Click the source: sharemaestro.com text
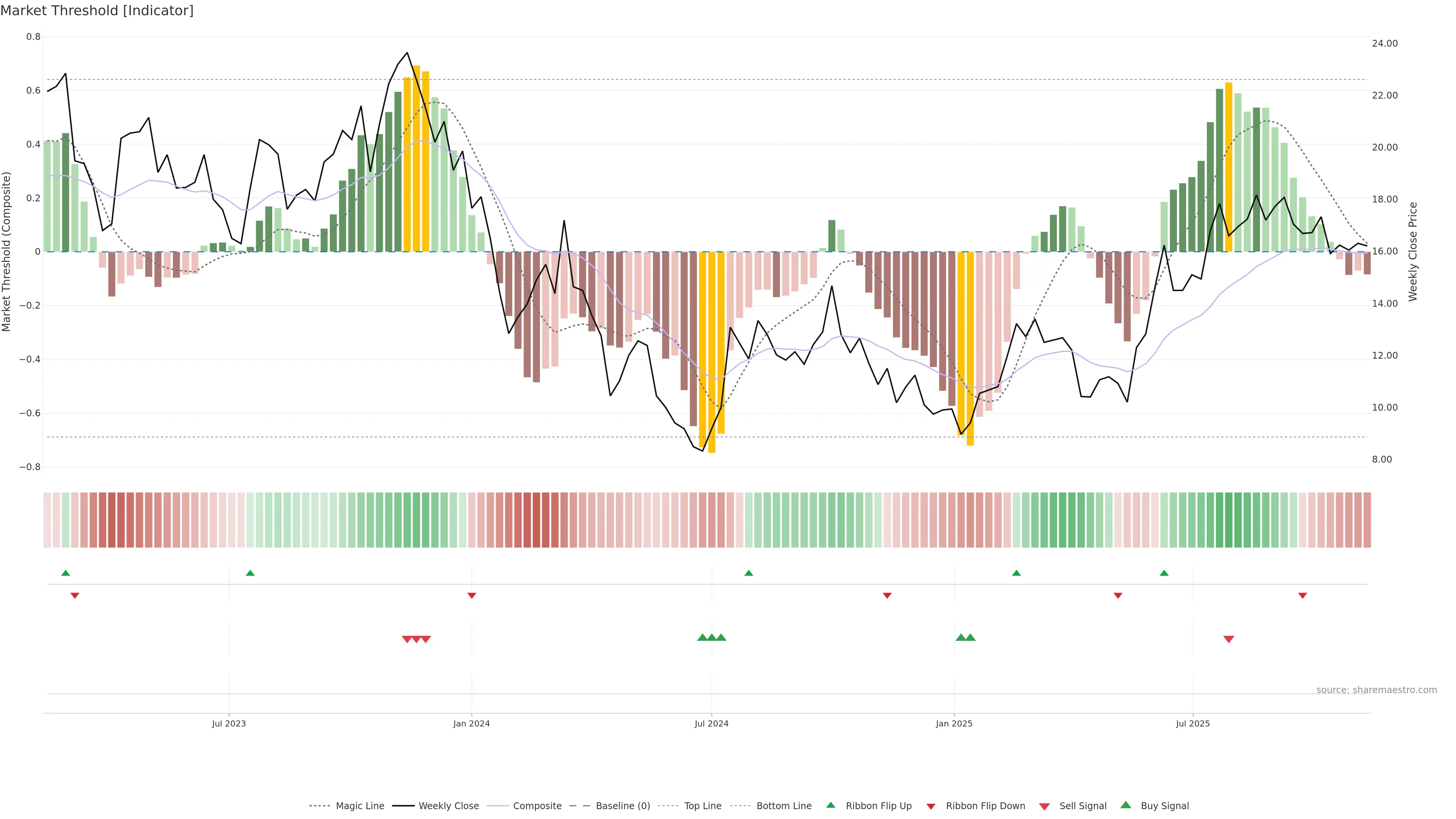The image size is (1456, 819). [1376, 690]
